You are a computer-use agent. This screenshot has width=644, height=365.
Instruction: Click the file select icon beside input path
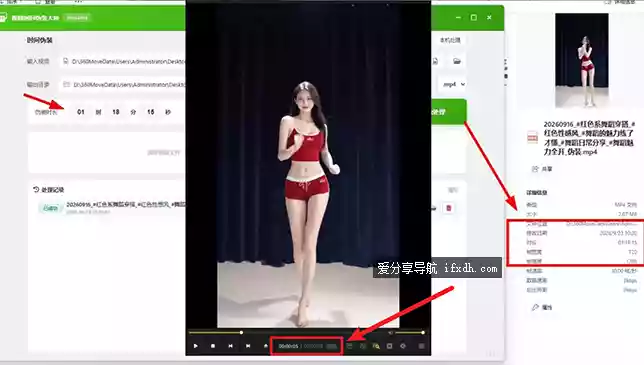[x=435, y=61]
